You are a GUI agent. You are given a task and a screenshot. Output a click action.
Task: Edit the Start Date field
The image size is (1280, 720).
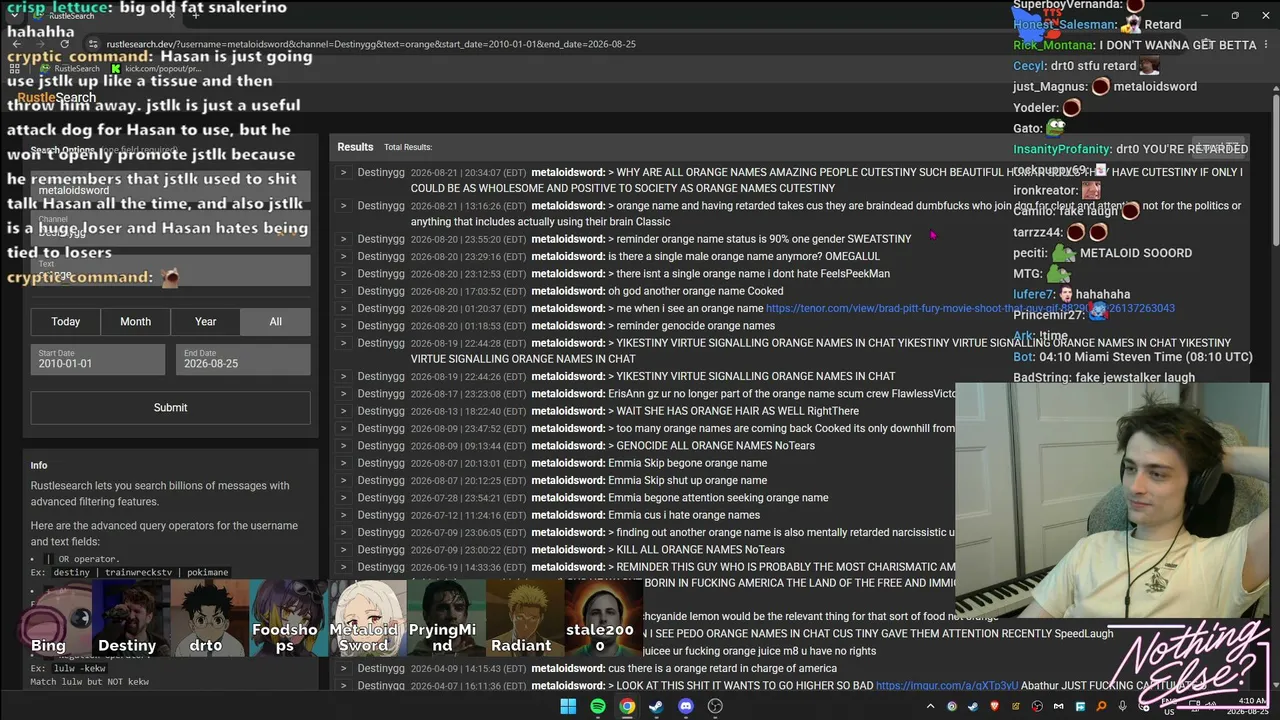tap(98, 360)
